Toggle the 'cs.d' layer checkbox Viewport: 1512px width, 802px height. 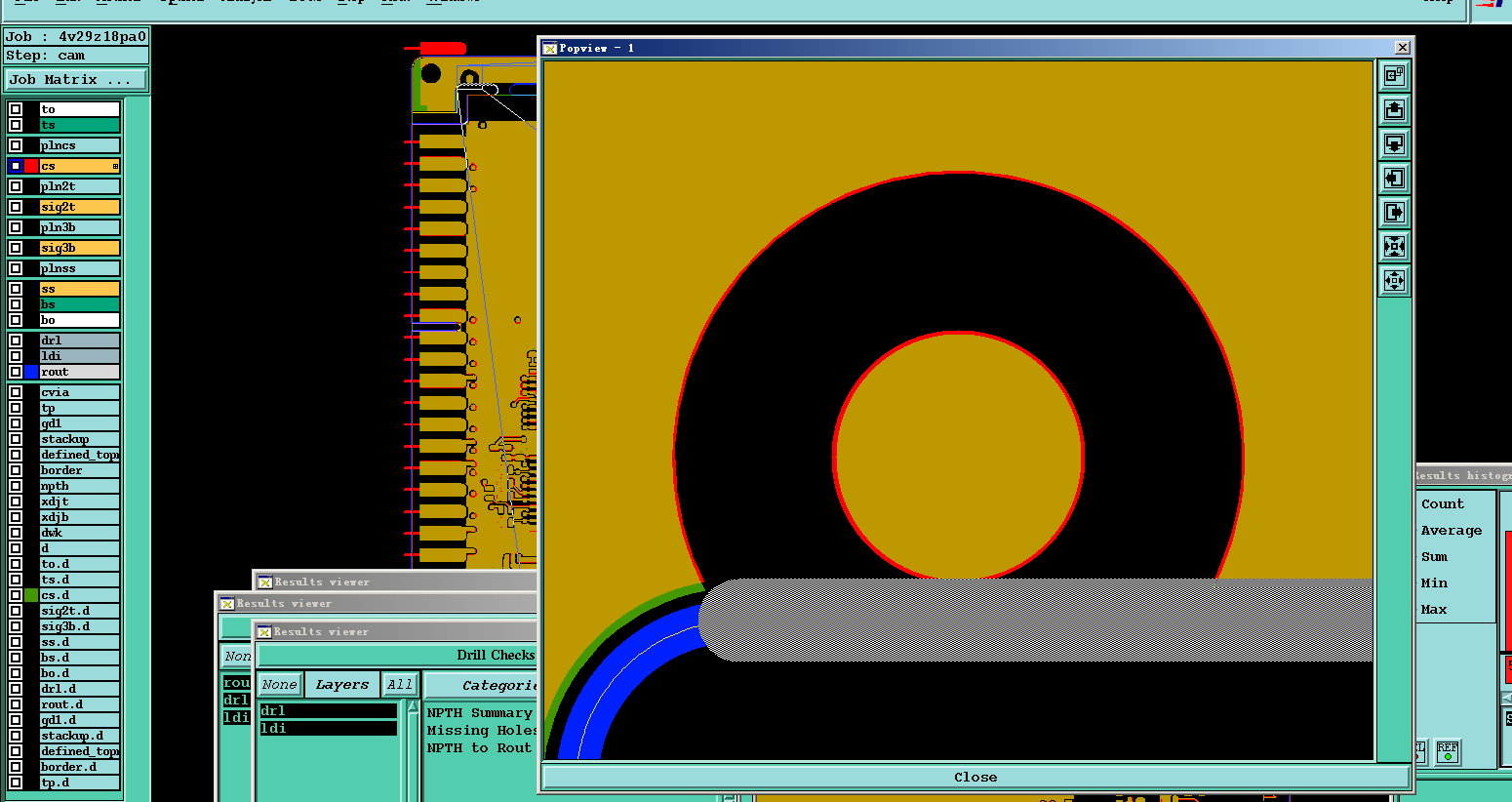16,595
